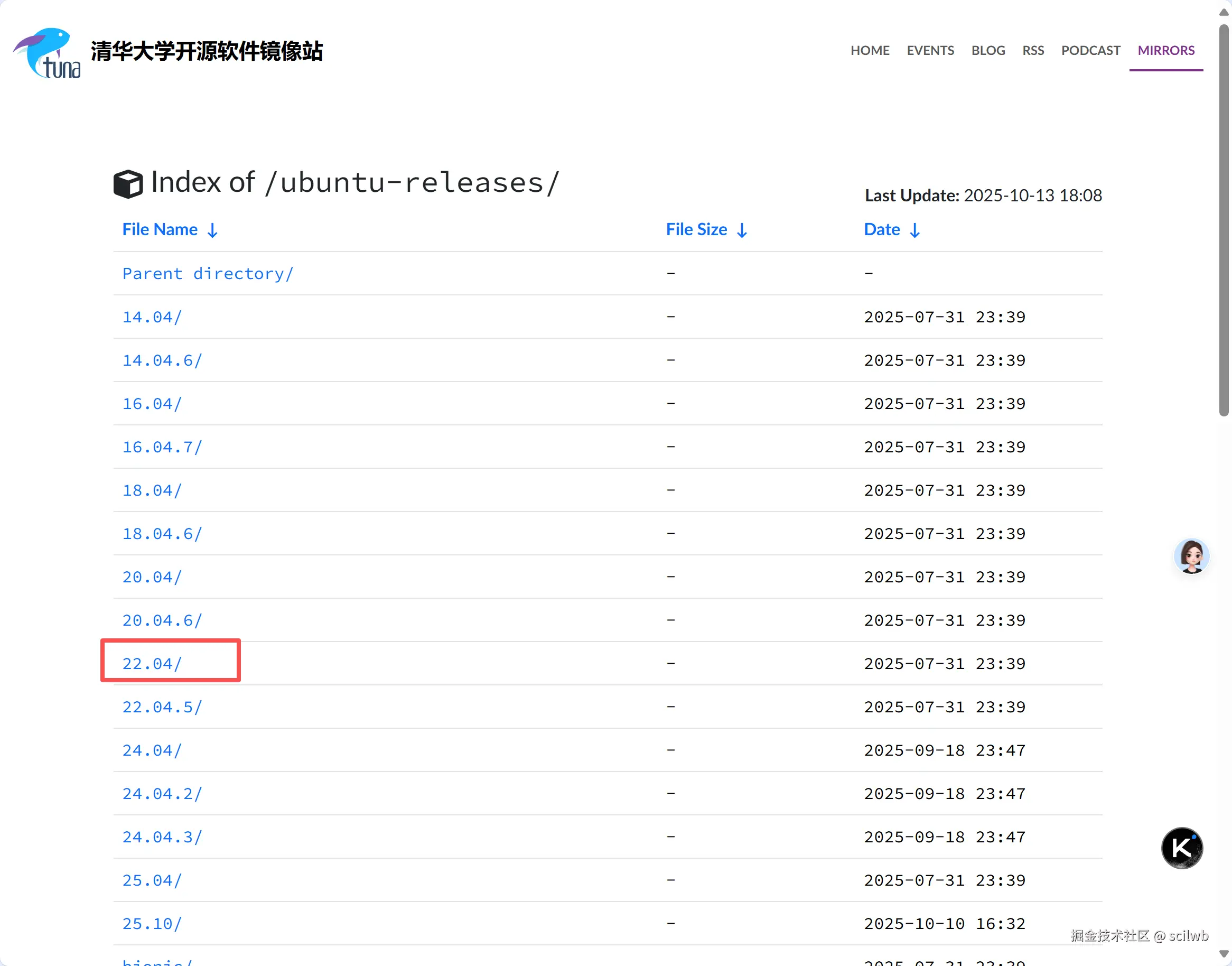Click the Date column header
1232x966 pixels.
[x=882, y=229]
